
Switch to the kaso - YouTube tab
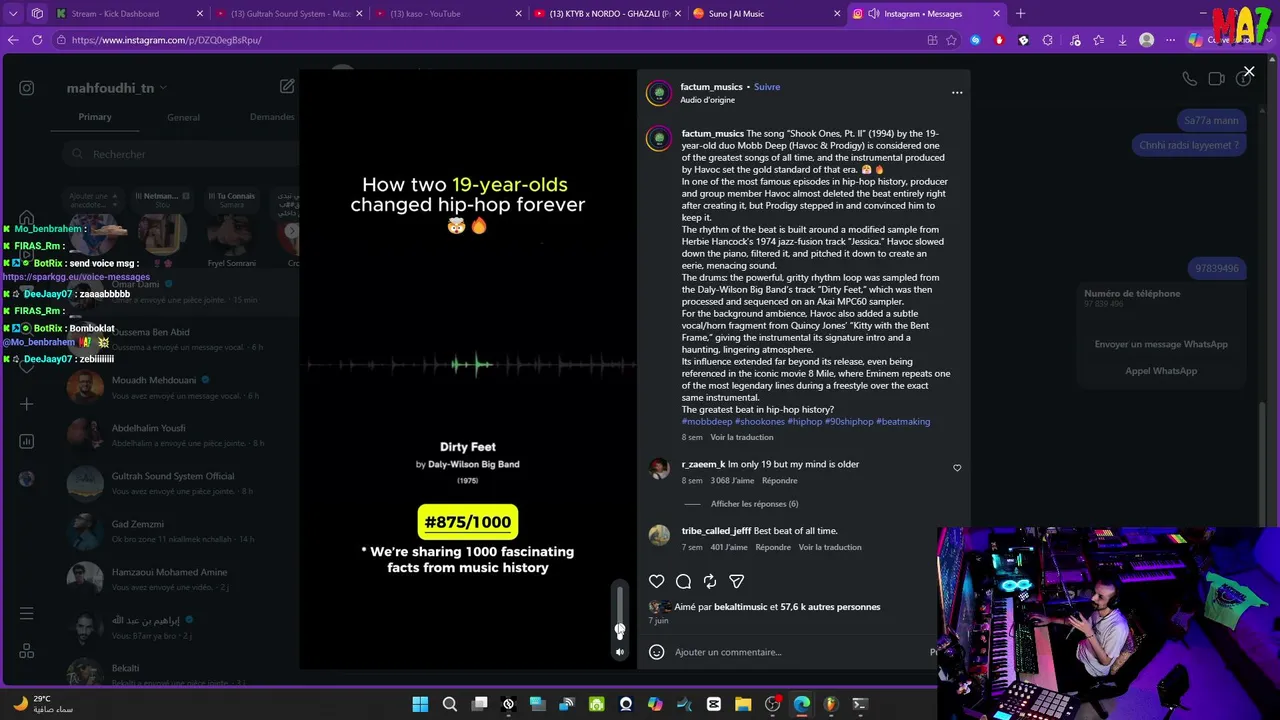click(x=448, y=14)
